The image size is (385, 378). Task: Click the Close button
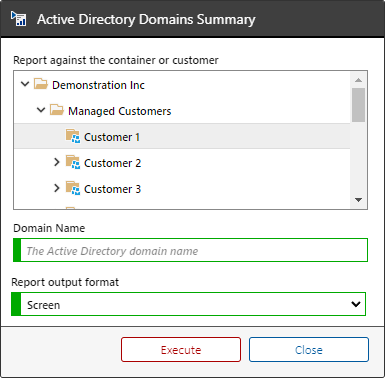[309, 350]
